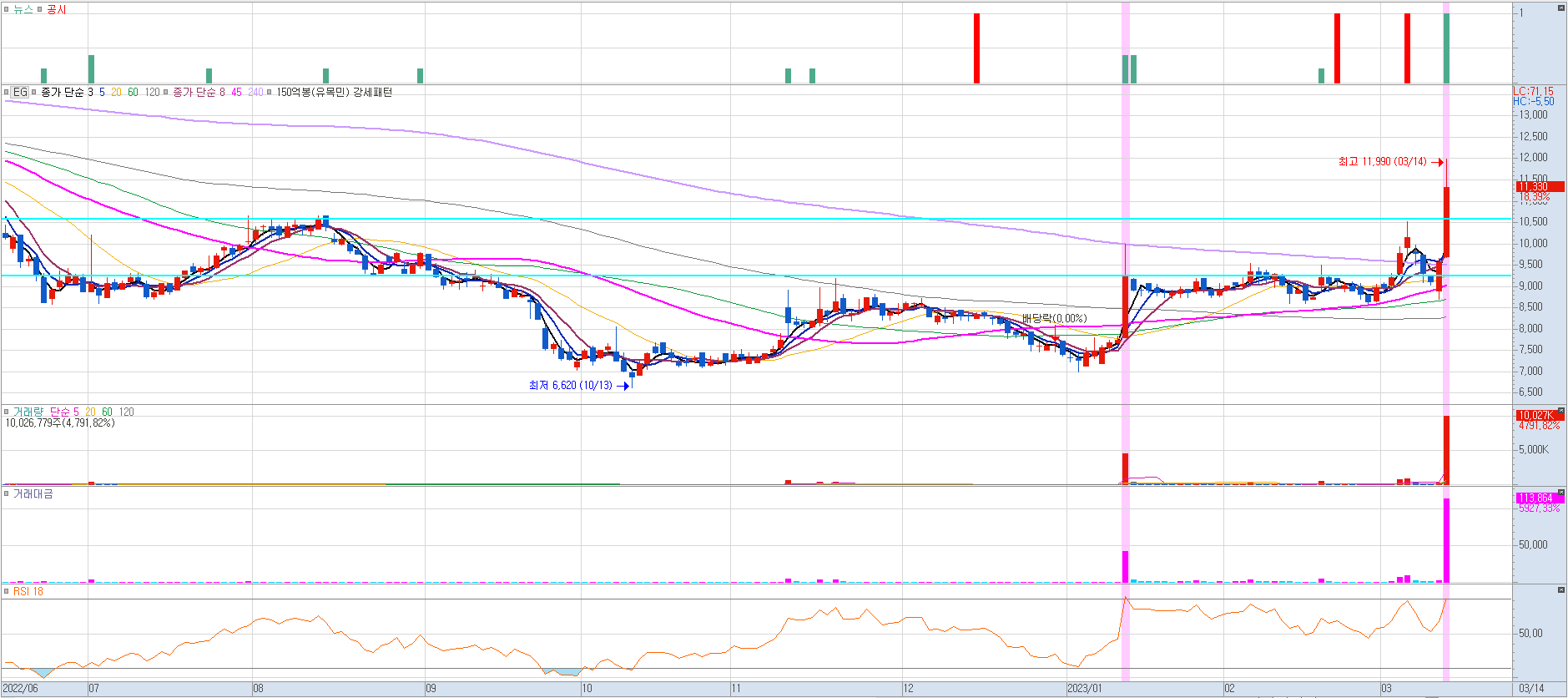
Task: Close the news/disclosure pane at top
Action: pos(1560,8)
